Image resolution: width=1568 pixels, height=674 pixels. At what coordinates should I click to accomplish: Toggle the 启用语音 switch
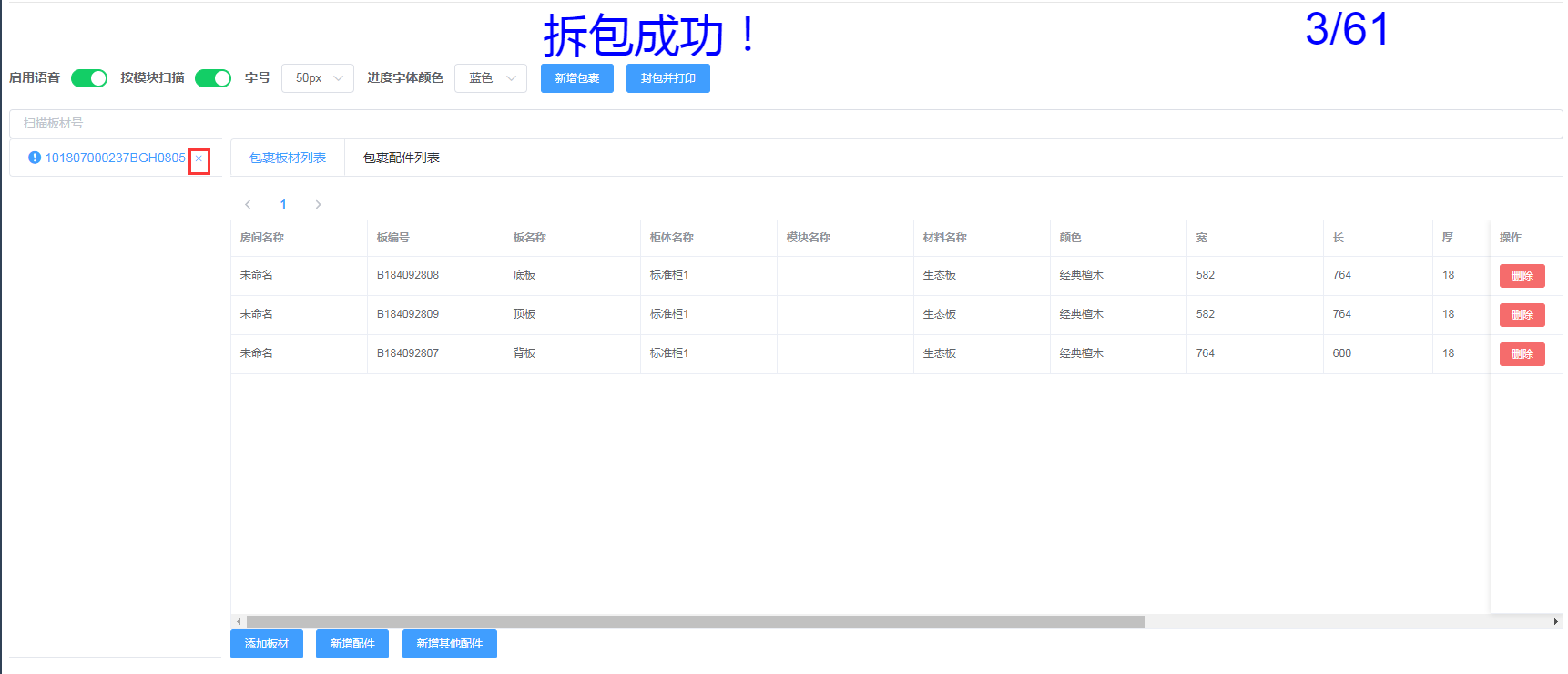89,78
